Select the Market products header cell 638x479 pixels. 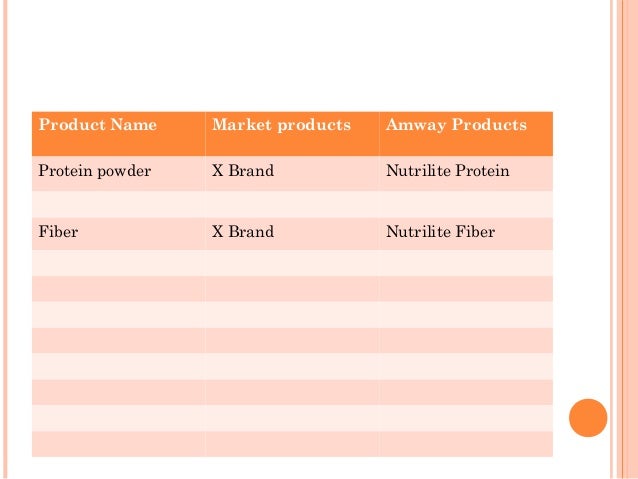[x=292, y=134]
